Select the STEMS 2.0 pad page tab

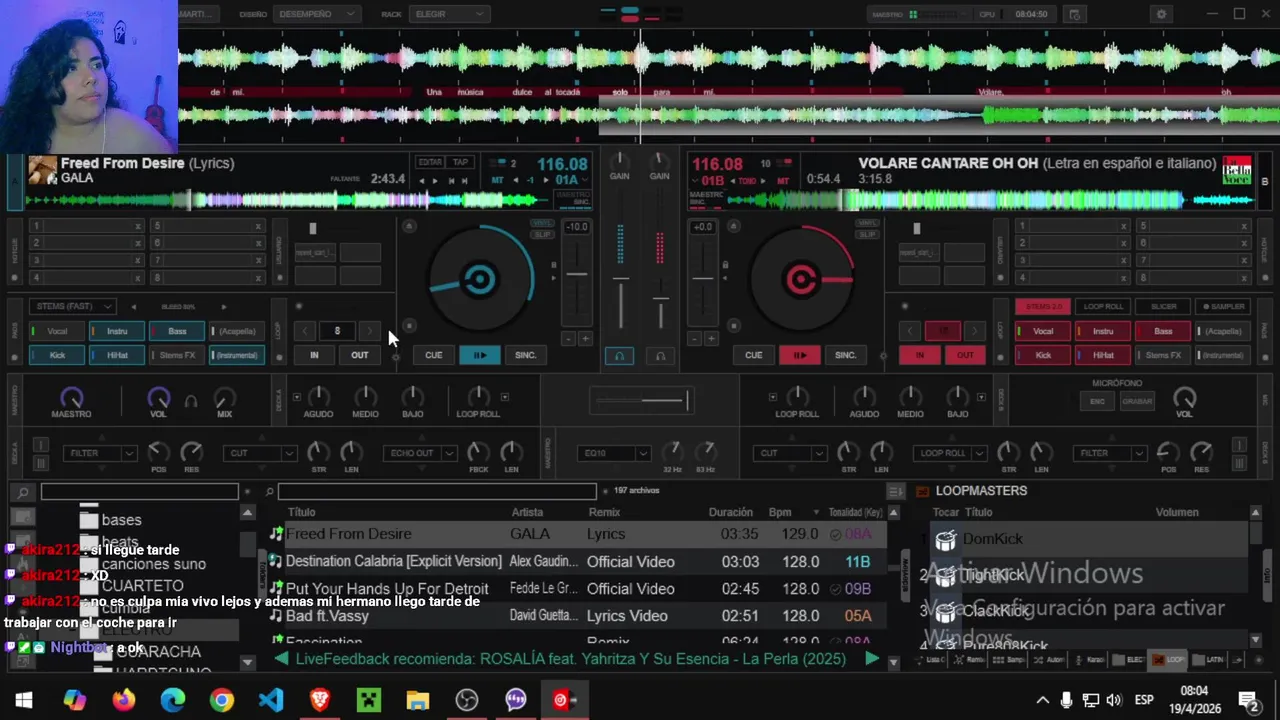1044,306
